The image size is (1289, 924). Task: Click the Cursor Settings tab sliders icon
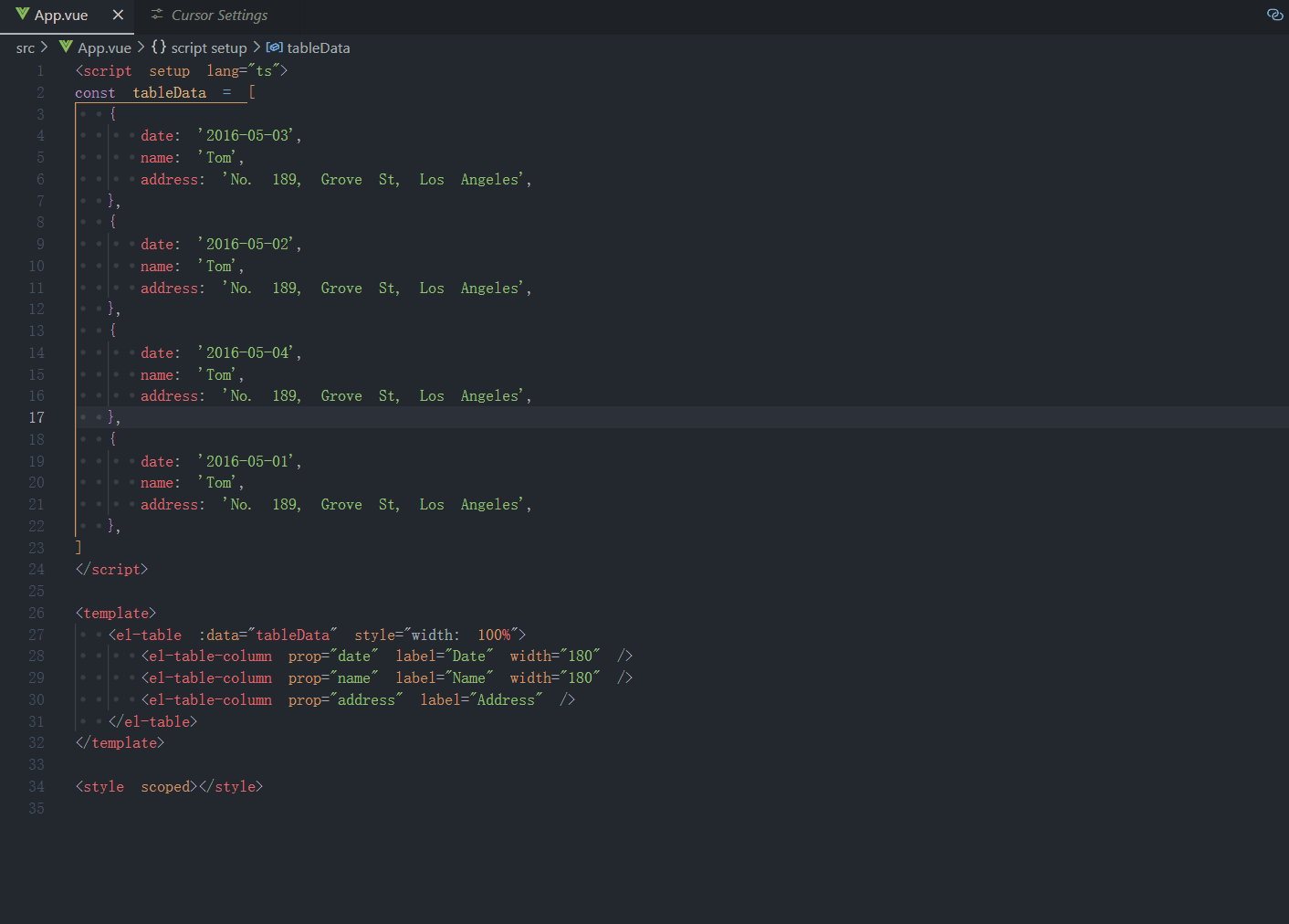click(157, 15)
